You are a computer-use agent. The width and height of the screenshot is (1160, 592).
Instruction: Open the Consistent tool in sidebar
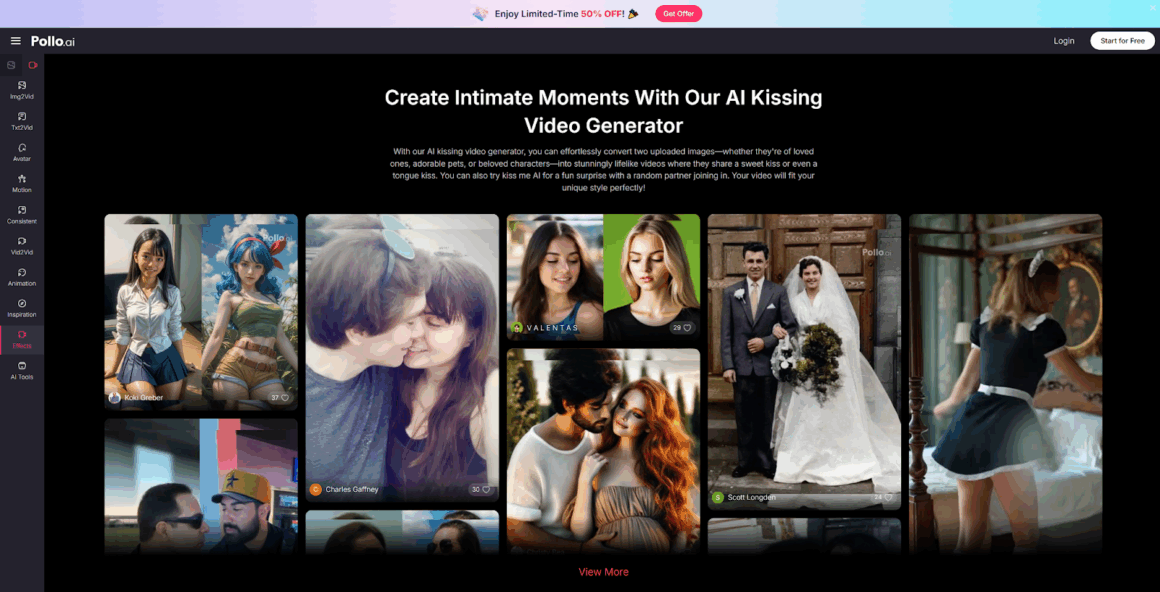coord(22,214)
